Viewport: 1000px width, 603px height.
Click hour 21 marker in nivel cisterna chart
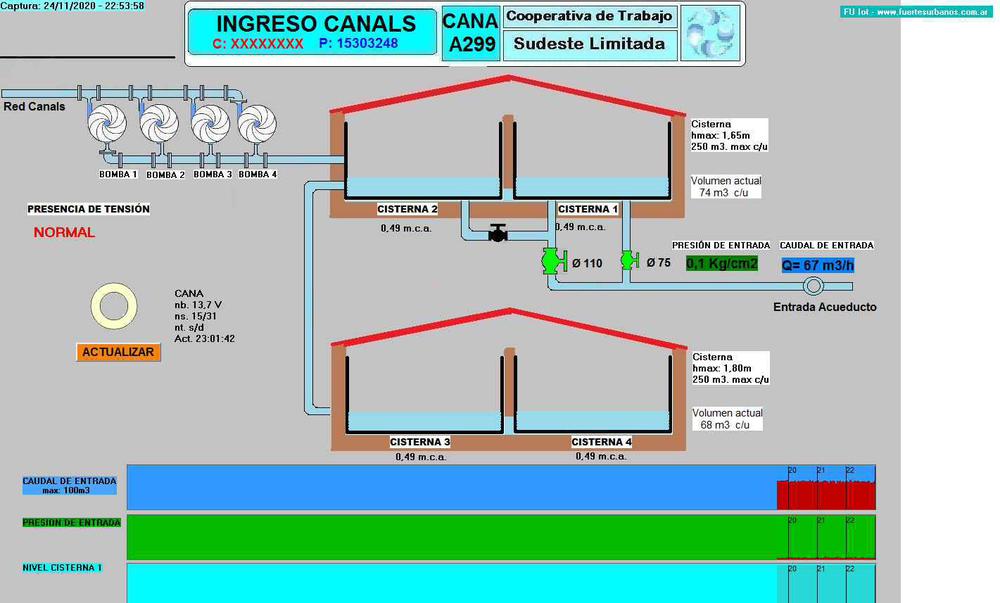[821, 569]
